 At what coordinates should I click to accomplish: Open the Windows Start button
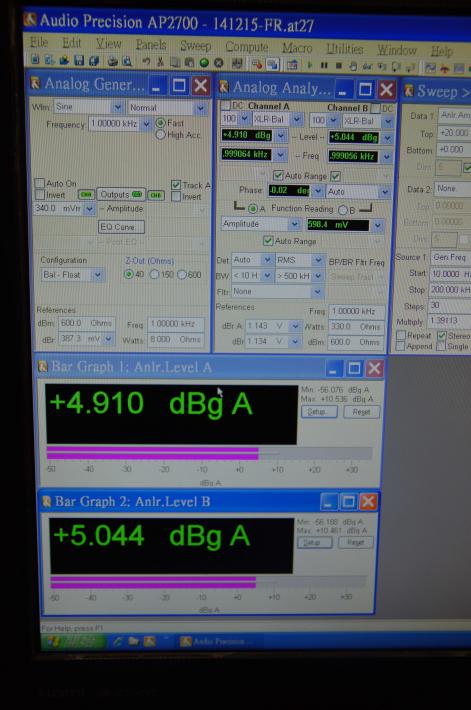(74, 641)
